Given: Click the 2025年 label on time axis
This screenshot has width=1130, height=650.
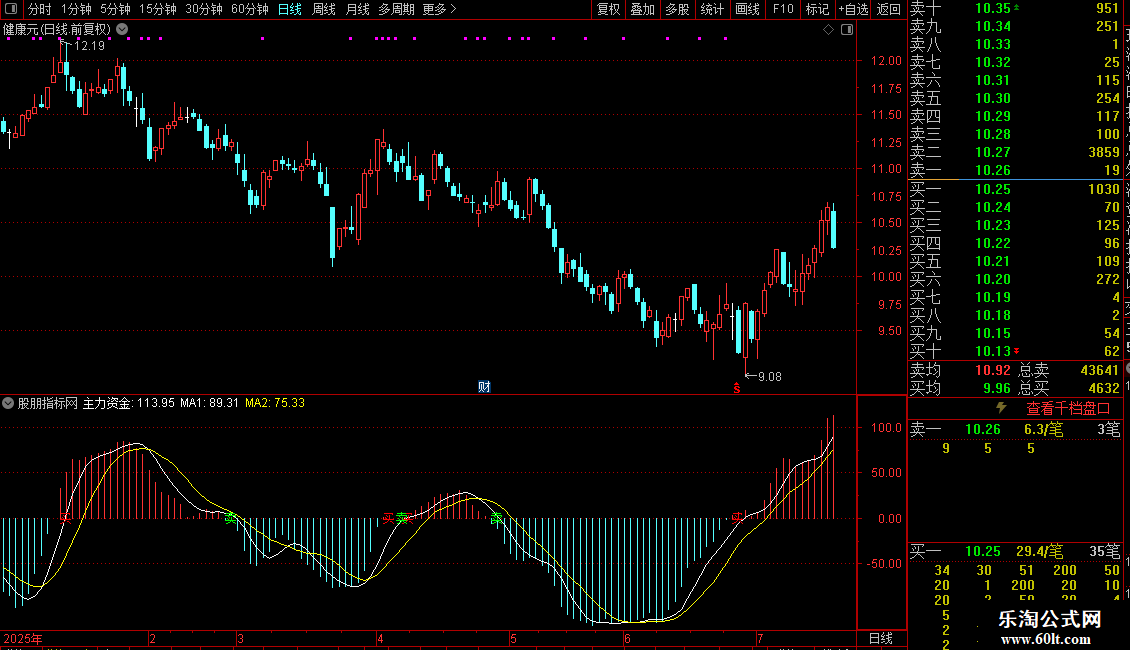Looking at the screenshot, I should tap(23, 638).
